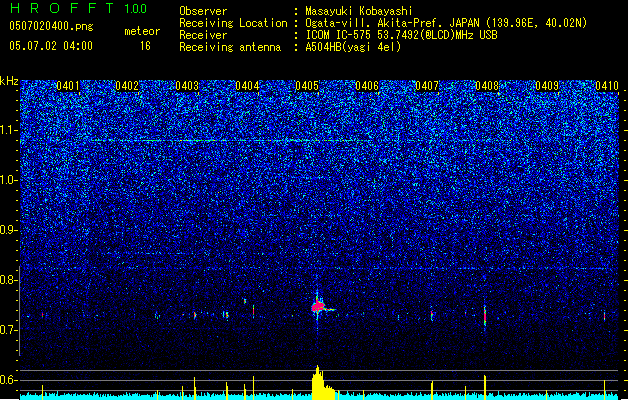Screen dimensions: 629x400
Task: Click the 0408 time marker
Action: pyautogui.click(x=487, y=85)
